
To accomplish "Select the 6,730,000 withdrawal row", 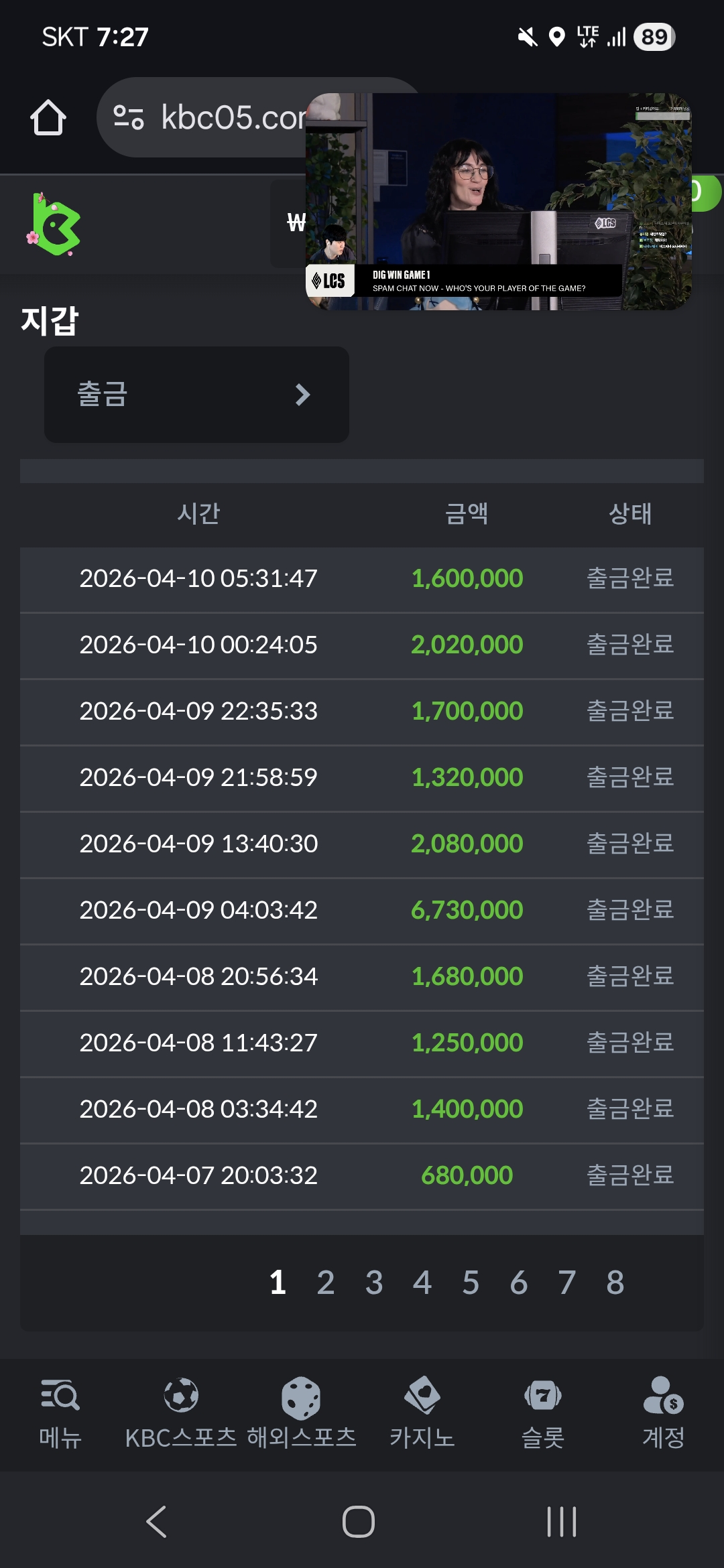I will [362, 910].
